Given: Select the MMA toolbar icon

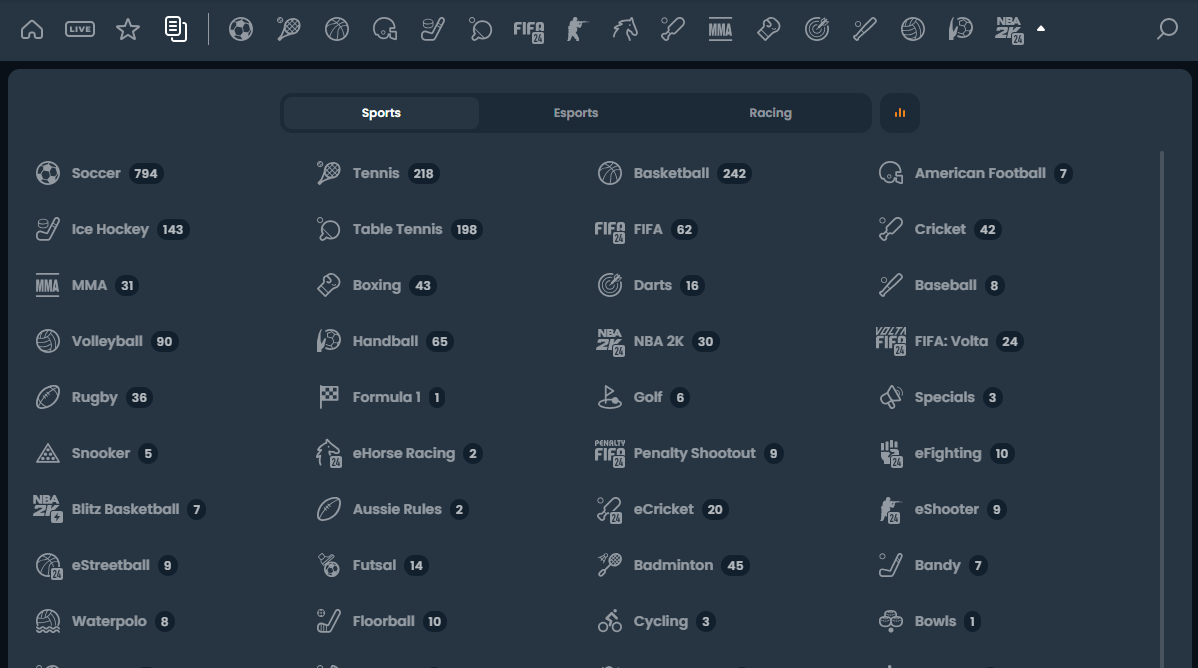Looking at the screenshot, I should click(x=719, y=29).
